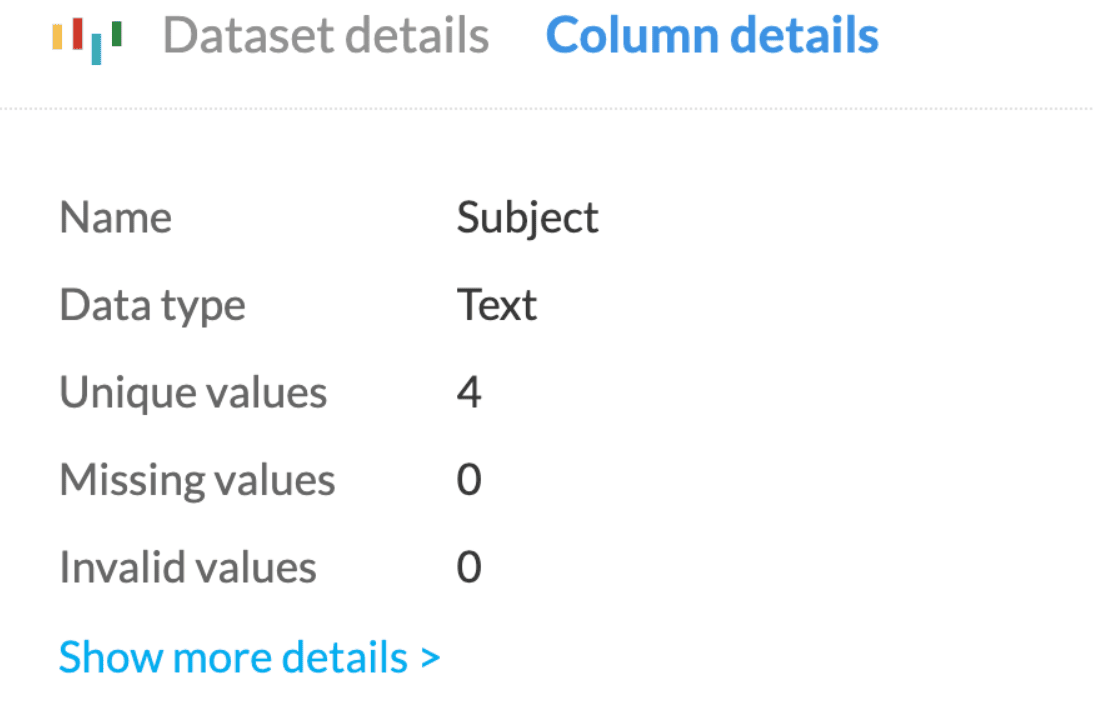Select the Column details tab
The image size is (1093, 720).
coord(712,37)
